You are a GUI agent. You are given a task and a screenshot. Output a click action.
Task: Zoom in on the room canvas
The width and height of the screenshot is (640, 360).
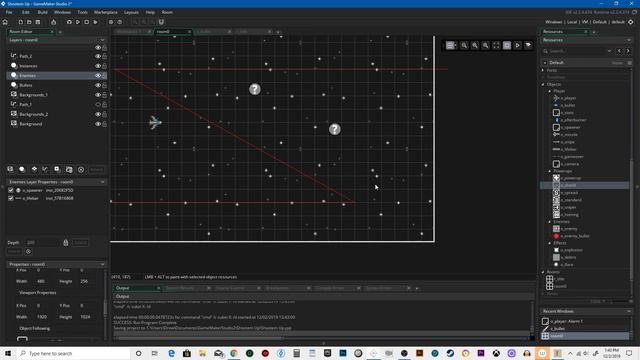click(485, 45)
